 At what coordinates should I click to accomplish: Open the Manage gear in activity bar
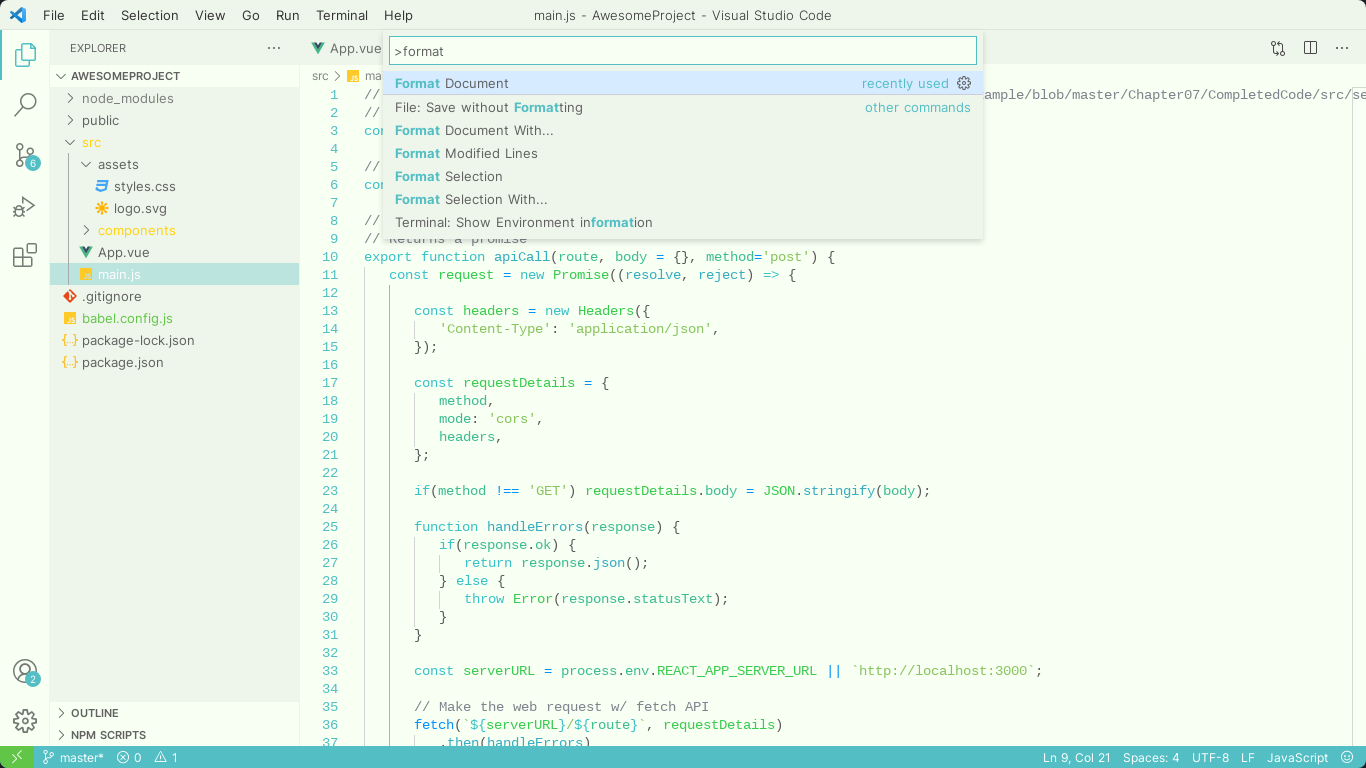(x=25, y=721)
